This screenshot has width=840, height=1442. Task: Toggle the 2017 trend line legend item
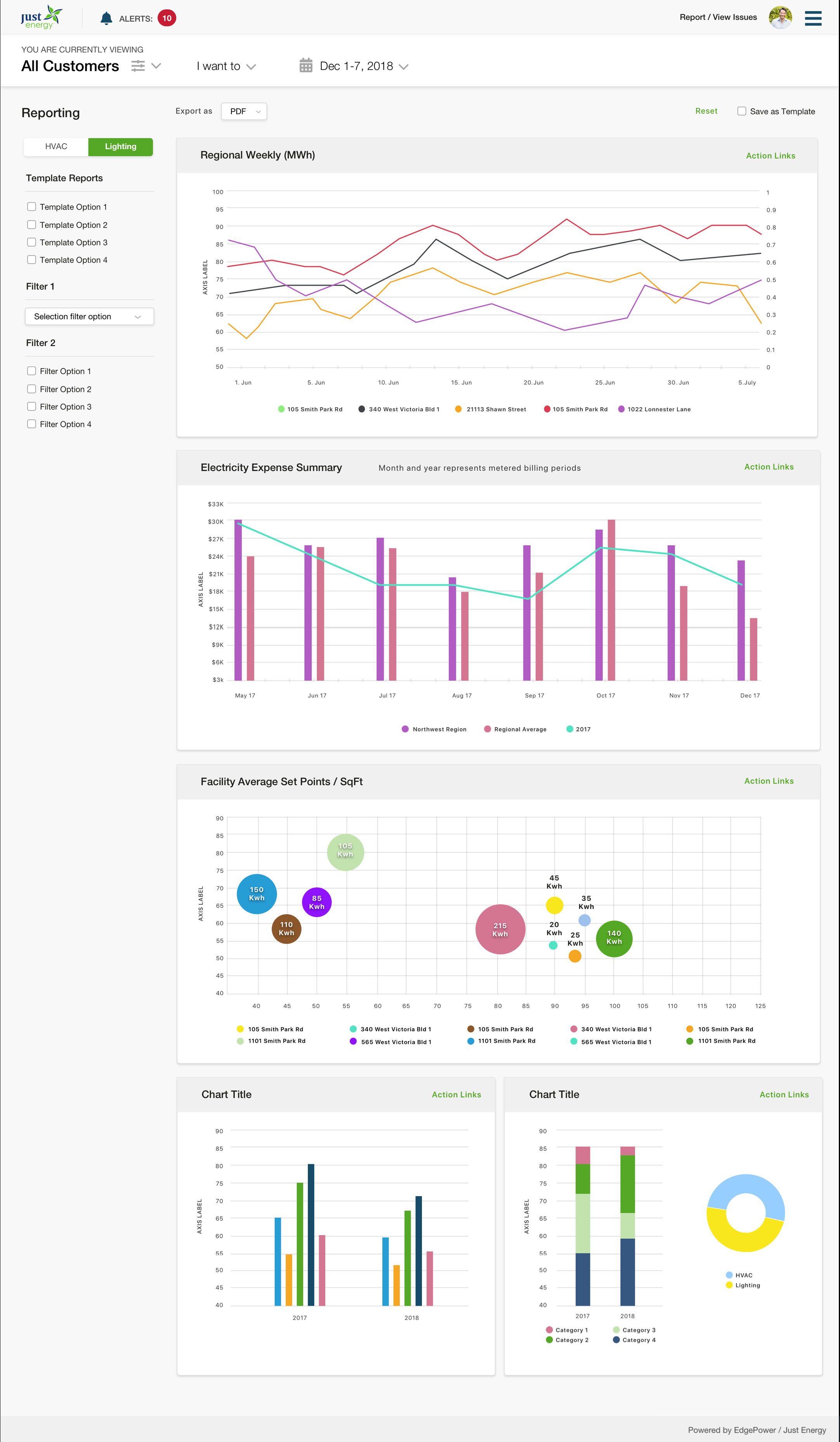[578, 729]
